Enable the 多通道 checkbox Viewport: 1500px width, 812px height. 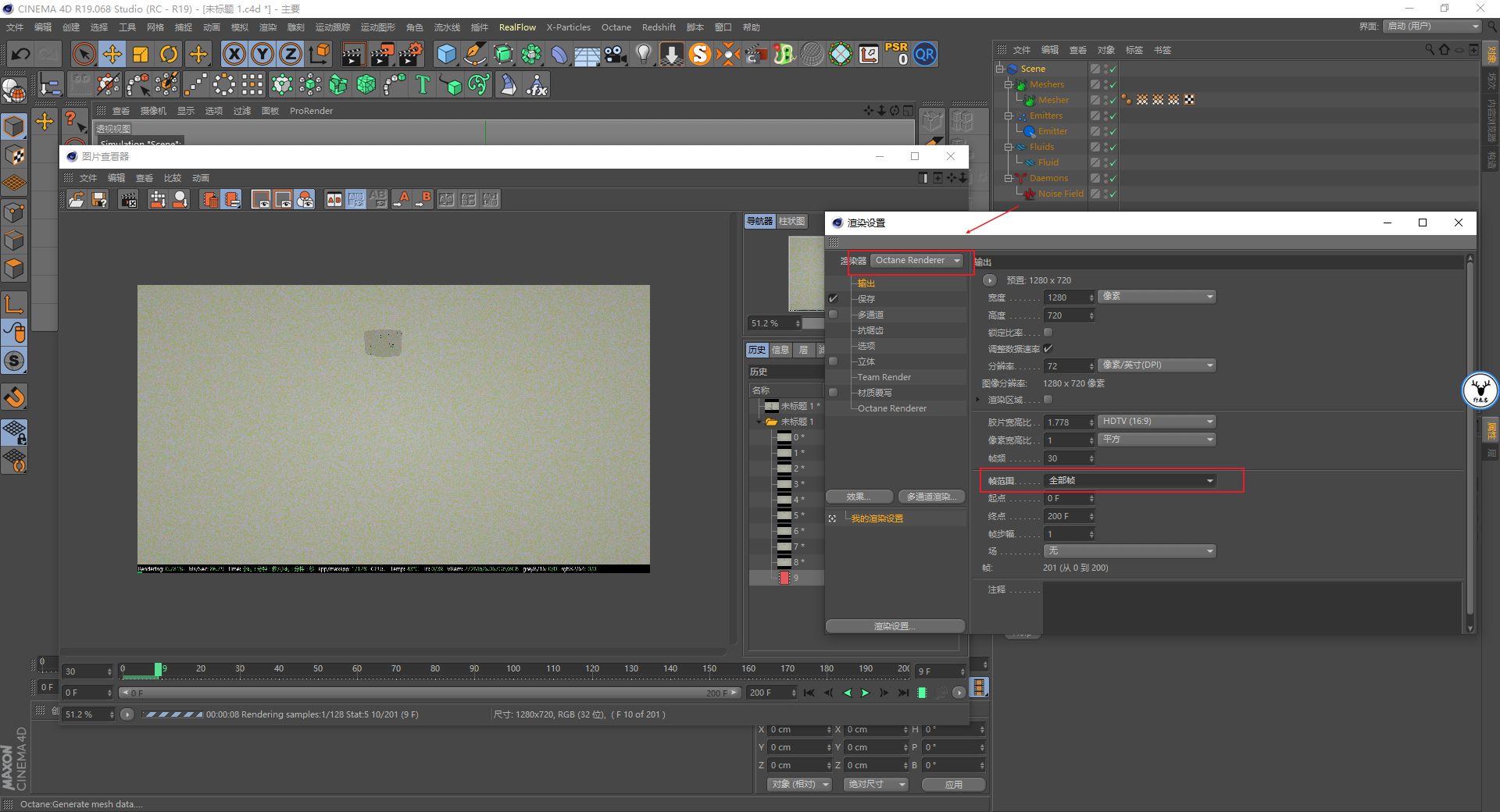[833, 315]
